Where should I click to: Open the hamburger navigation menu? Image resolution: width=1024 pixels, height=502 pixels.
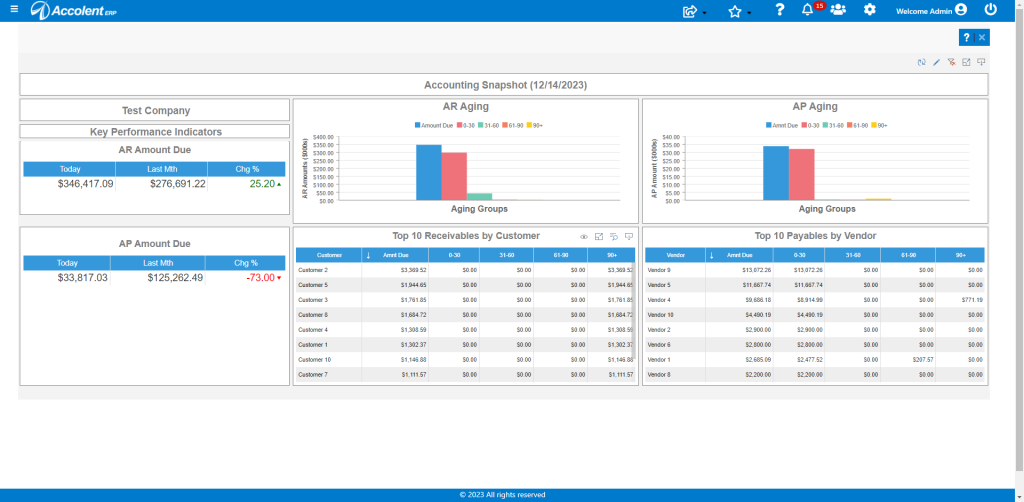click(x=14, y=10)
